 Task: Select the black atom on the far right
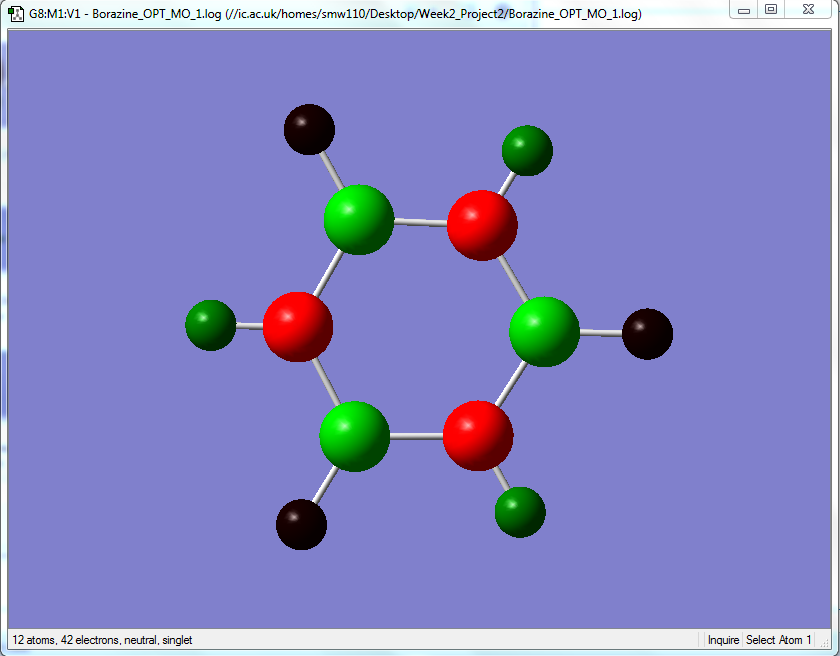(x=647, y=334)
